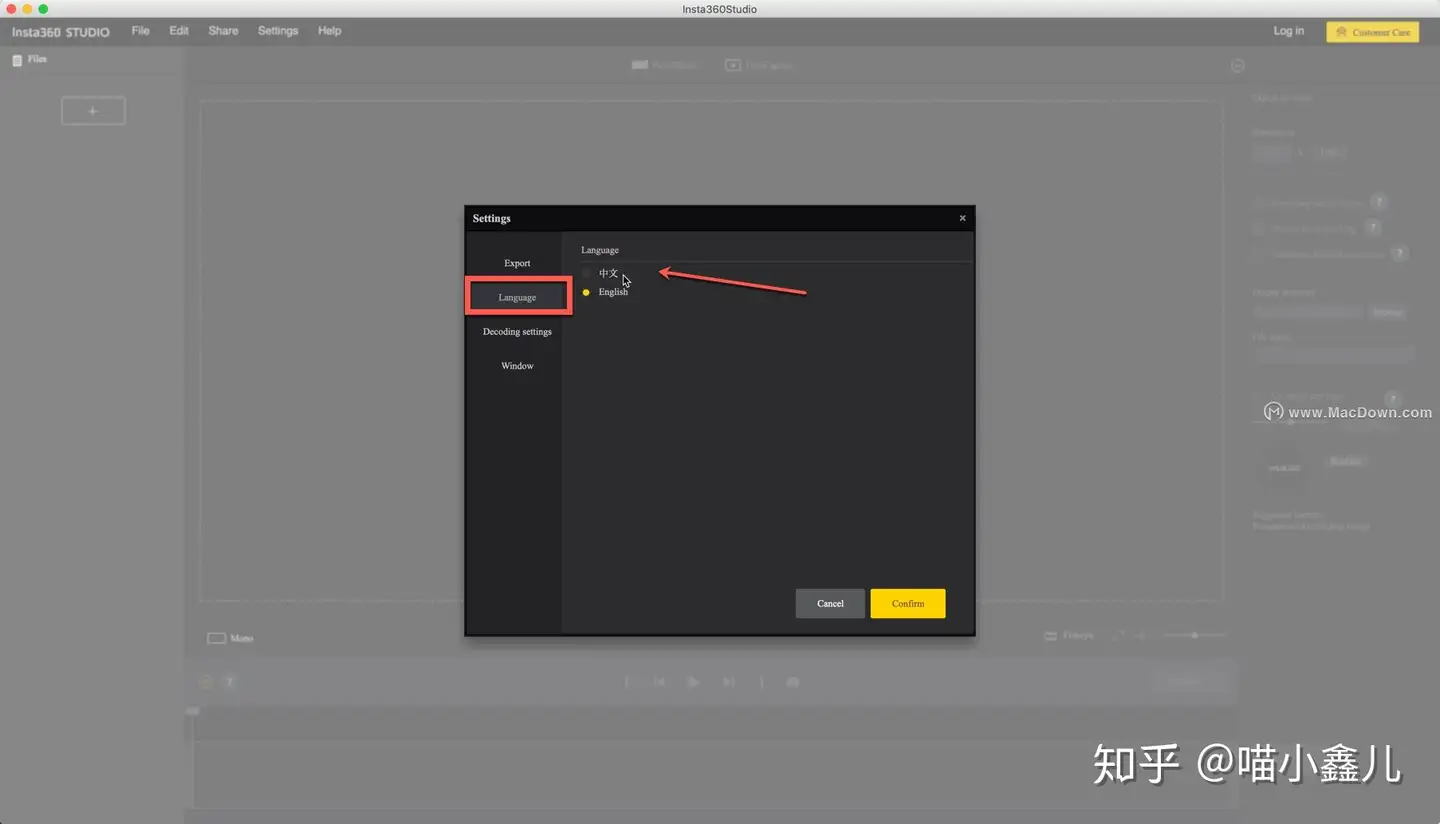
Task: Click the Cancel button in Settings
Action: point(830,603)
